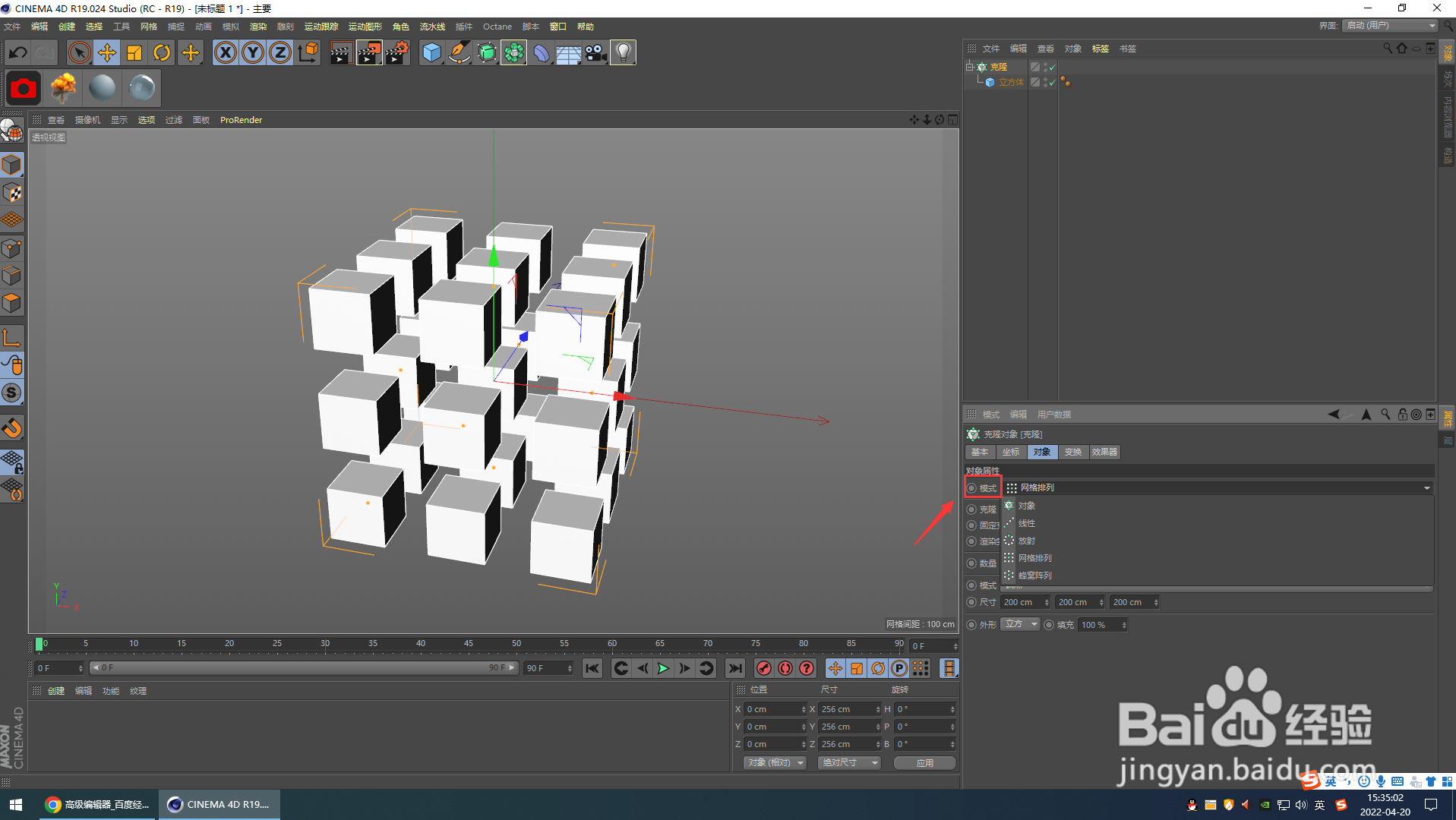Add a Cube primitive object
Image resolution: width=1456 pixels, height=820 pixels.
click(x=431, y=52)
